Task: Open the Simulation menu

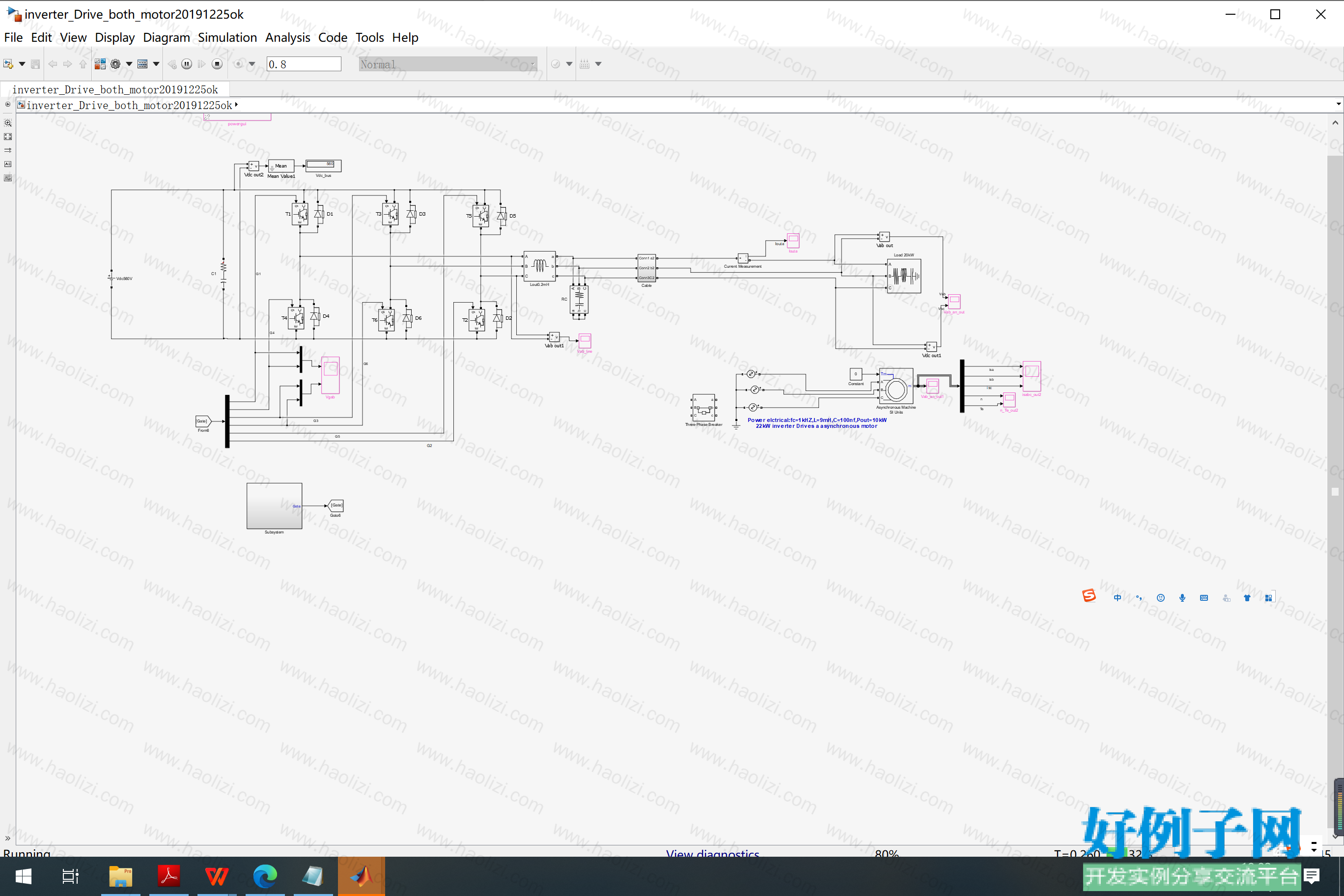Action: (x=227, y=38)
